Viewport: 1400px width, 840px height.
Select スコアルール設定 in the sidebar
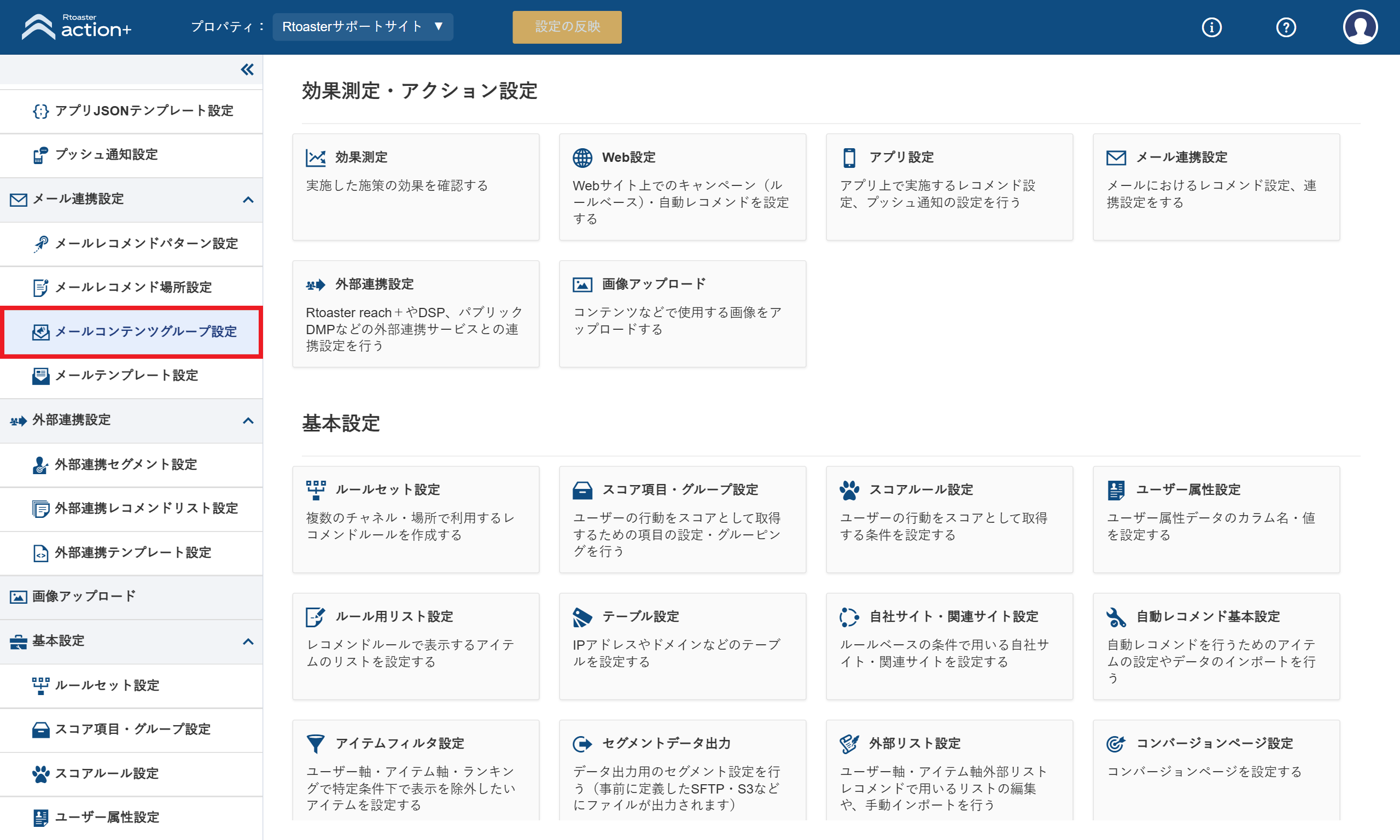(x=131, y=774)
